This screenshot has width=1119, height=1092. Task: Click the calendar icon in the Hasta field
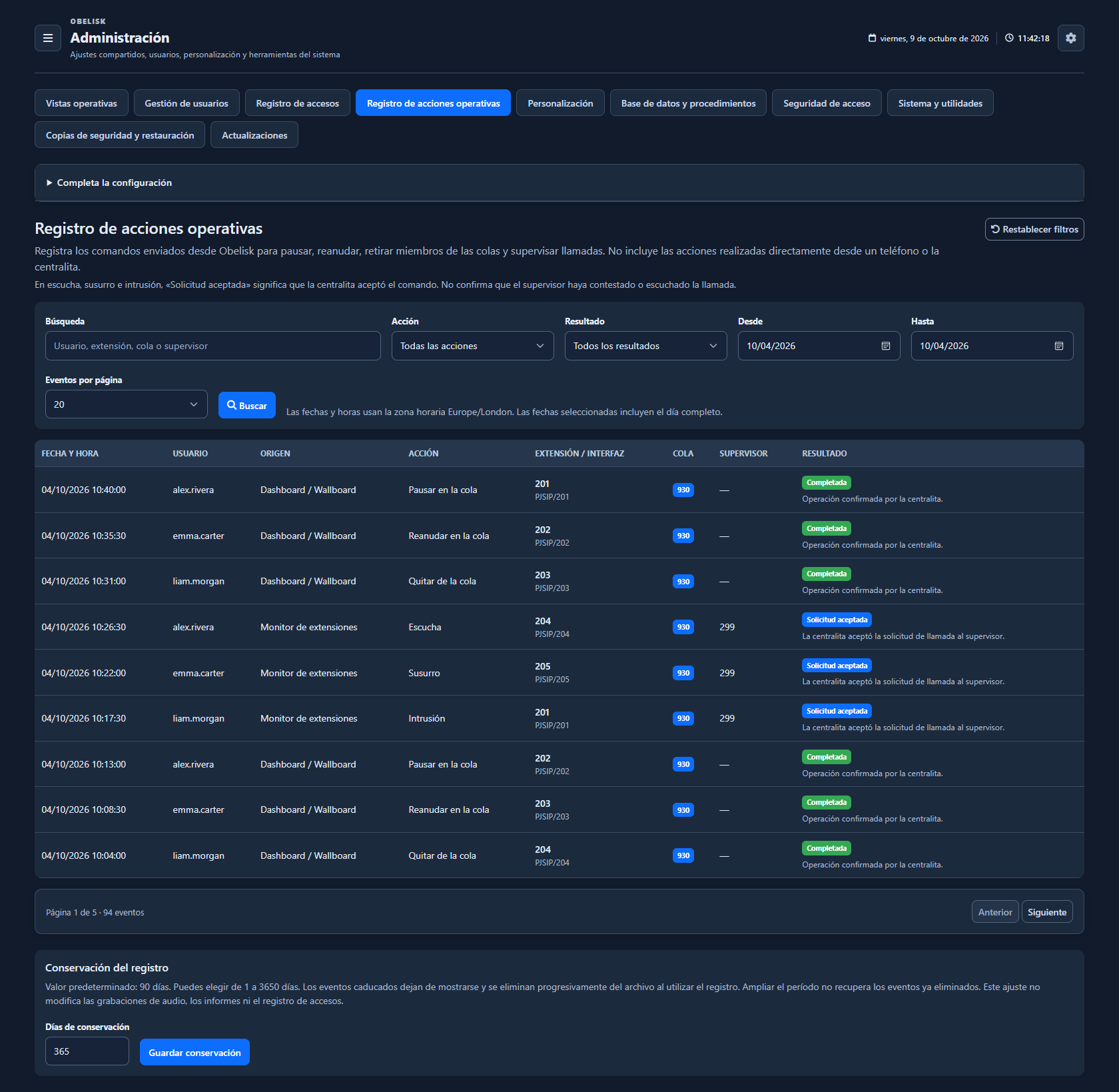click(x=1059, y=346)
